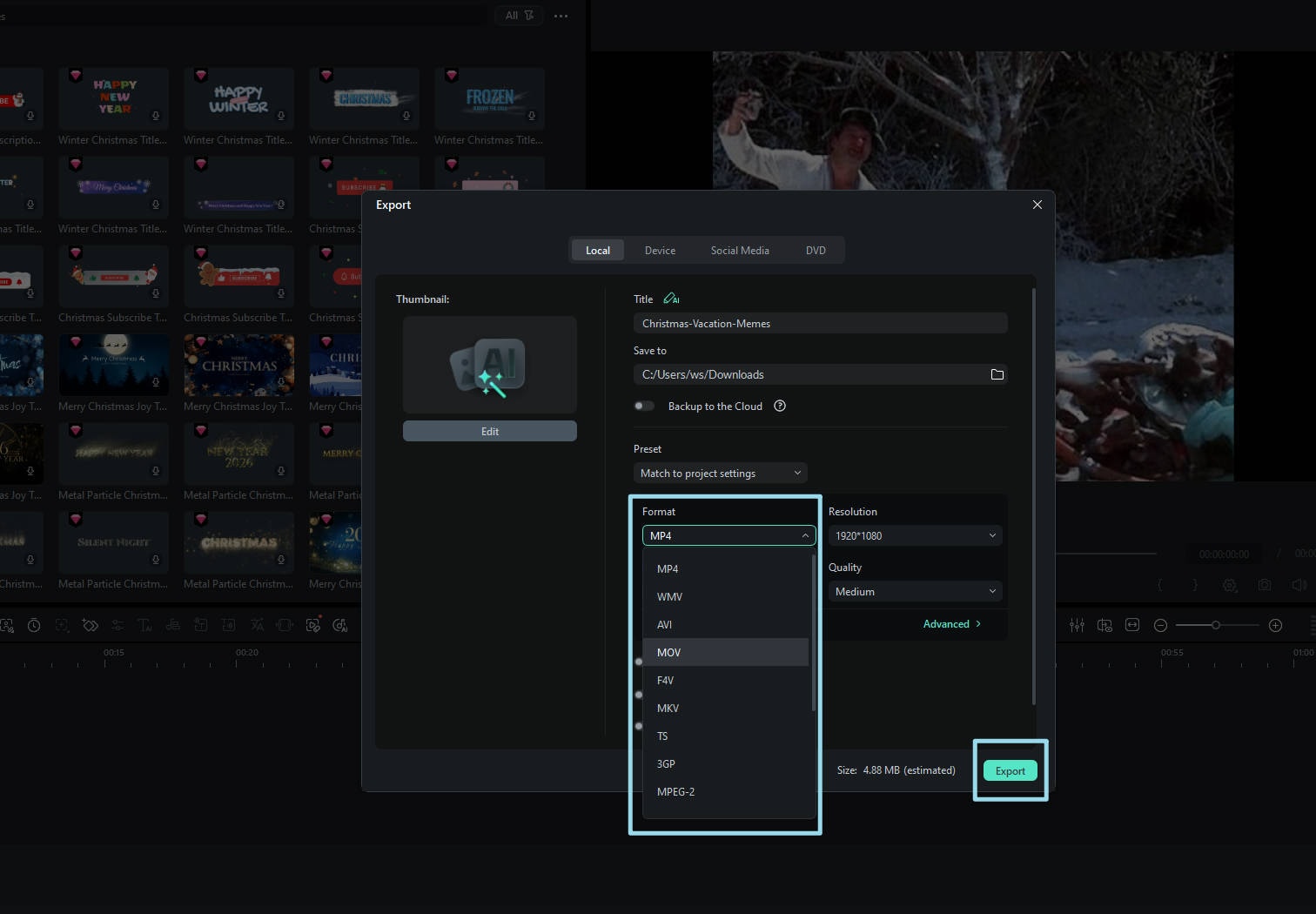Viewport: 1316px width, 914px height.
Task: Click the clock speed icon in timeline toolbar
Action: point(34,625)
